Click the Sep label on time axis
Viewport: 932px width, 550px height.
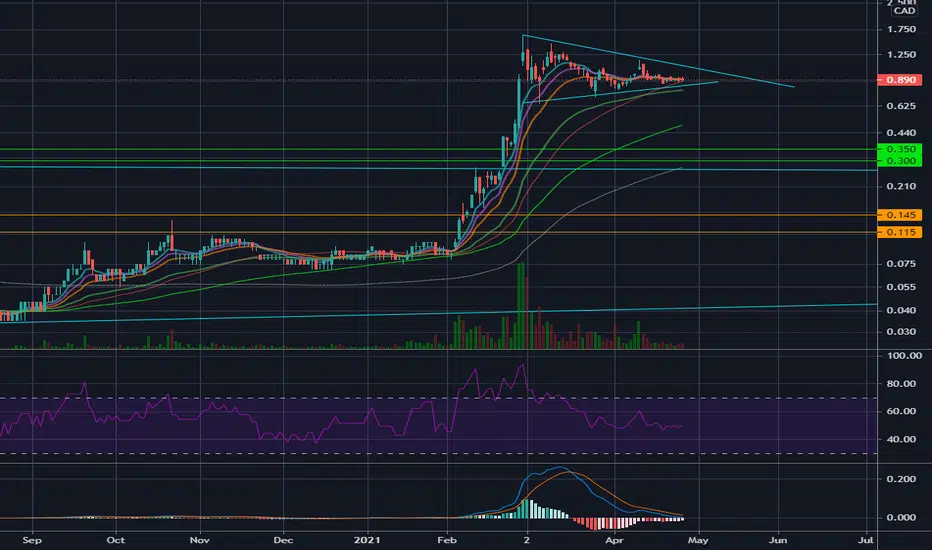(x=32, y=540)
